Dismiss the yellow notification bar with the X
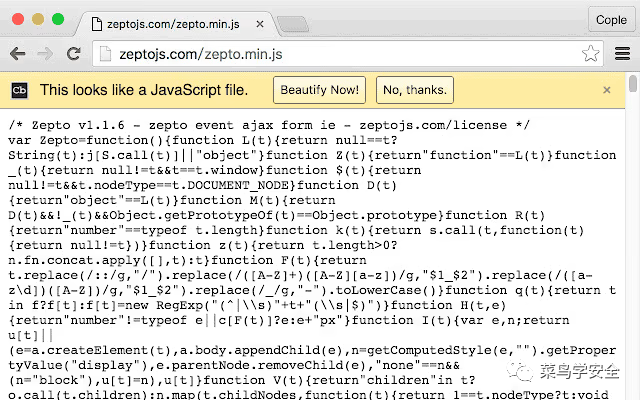This screenshot has height=400, width=640. point(607,90)
